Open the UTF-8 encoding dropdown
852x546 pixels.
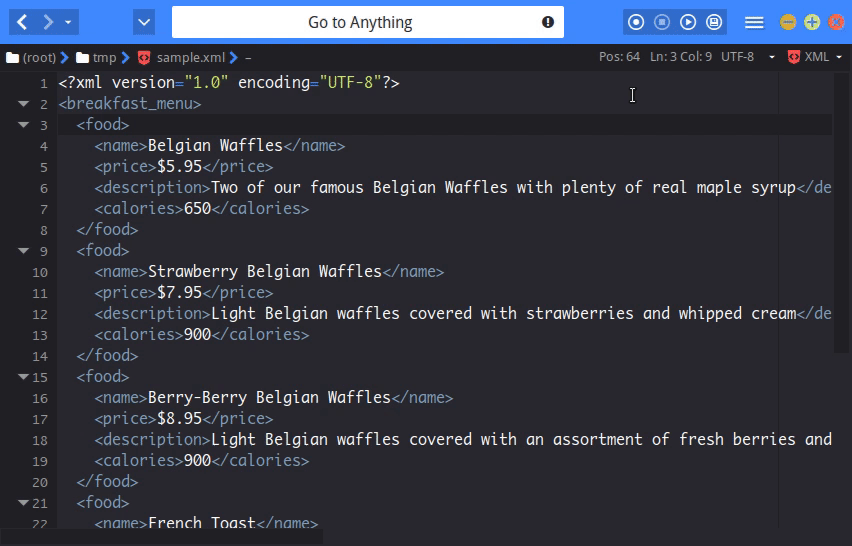point(747,57)
